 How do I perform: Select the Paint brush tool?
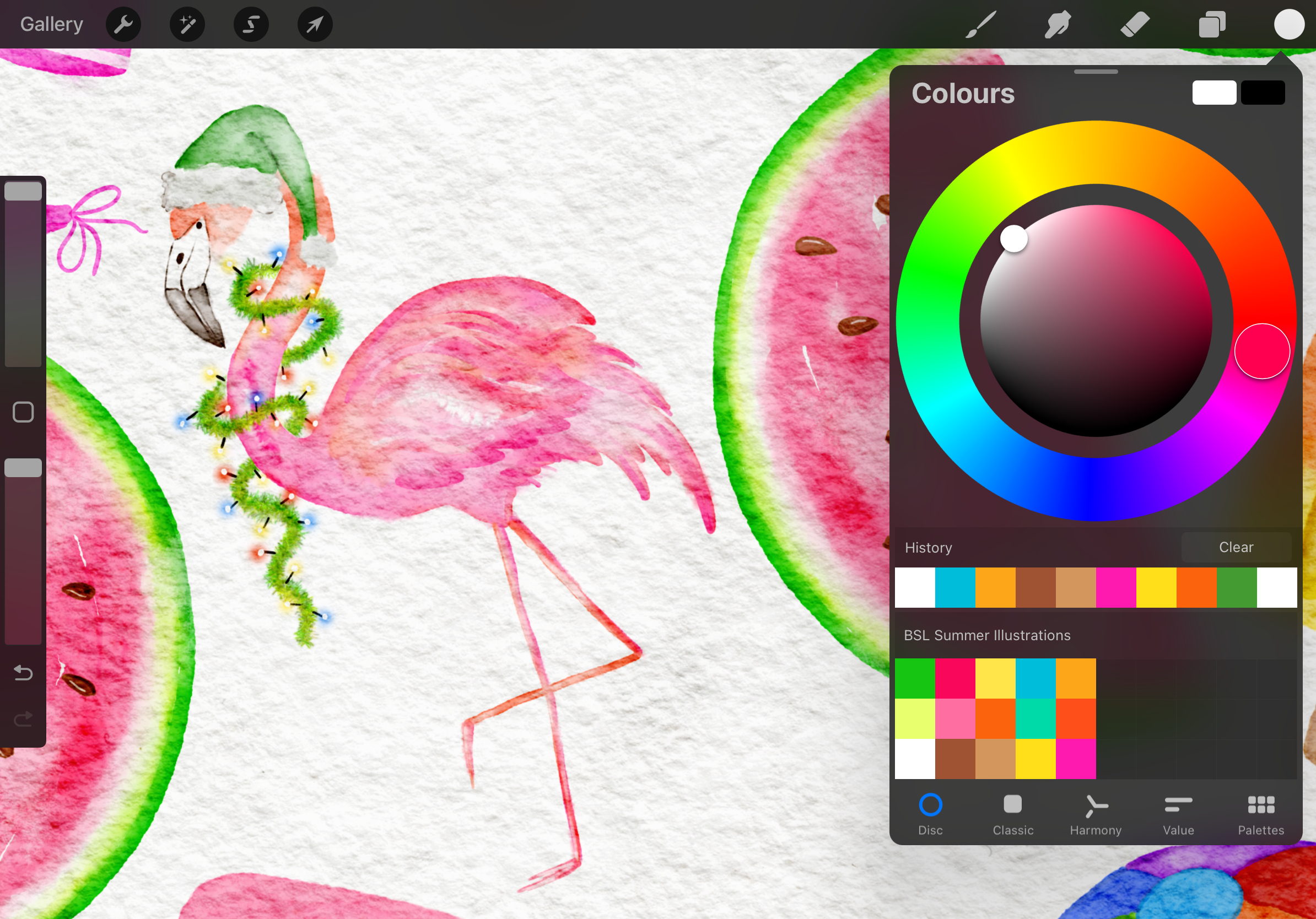coord(981,25)
